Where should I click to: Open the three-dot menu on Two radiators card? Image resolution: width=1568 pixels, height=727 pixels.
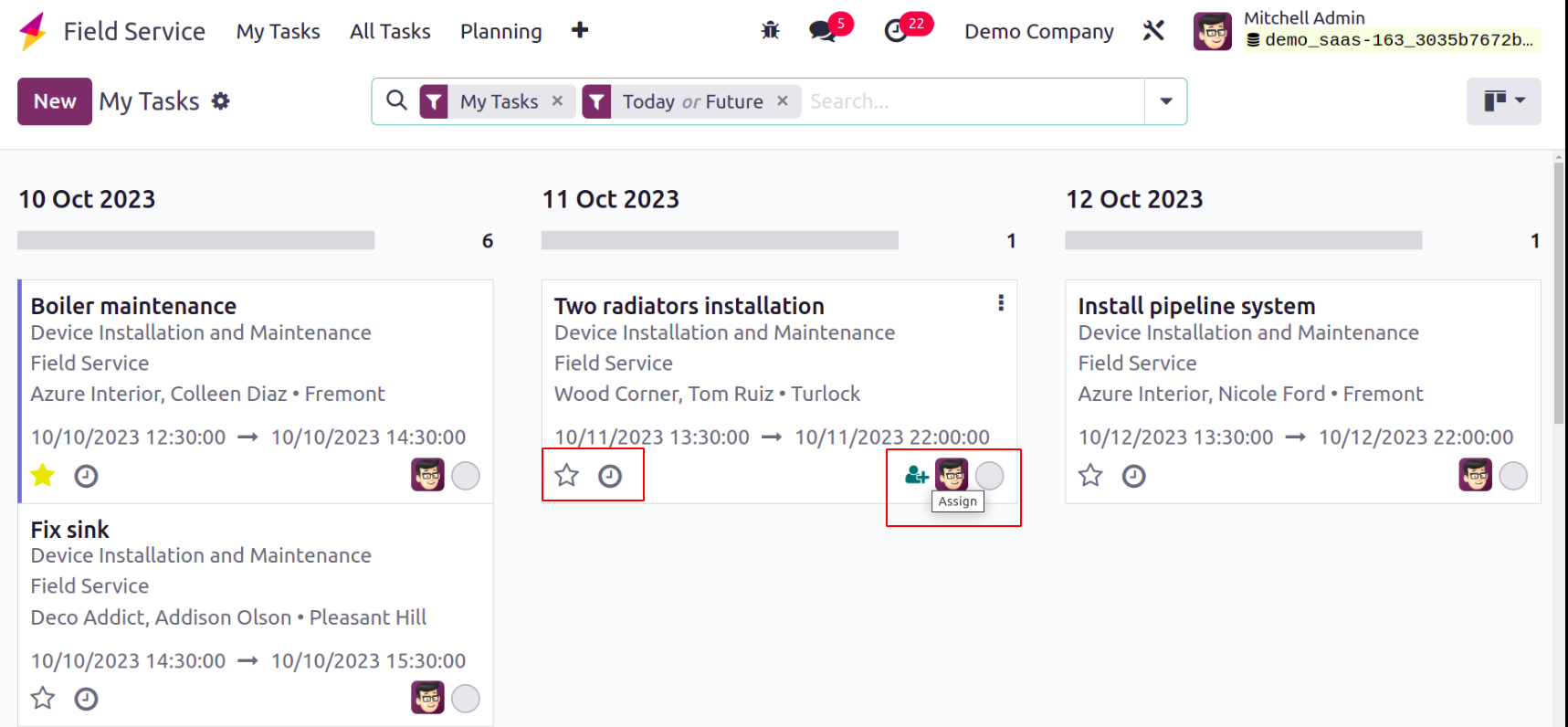(1001, 303)
